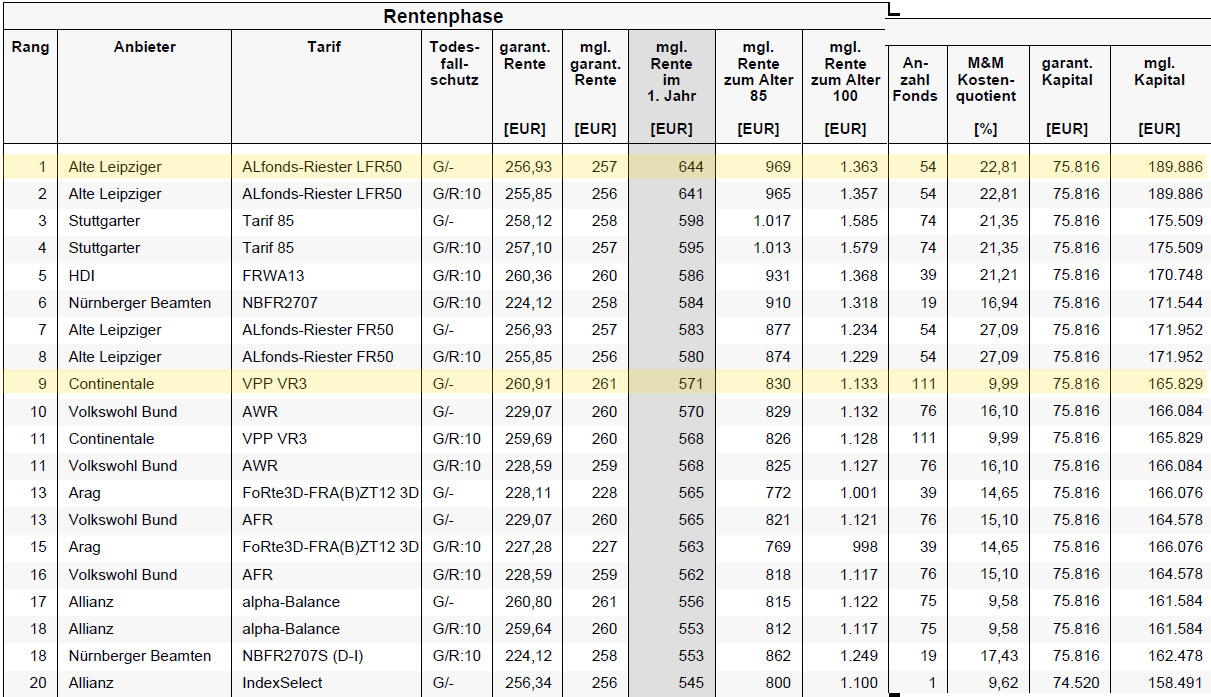The width and height of the screenshot is (1211, 697).
Task: Click the 1.100 pension at age 100
Action: 859,683
